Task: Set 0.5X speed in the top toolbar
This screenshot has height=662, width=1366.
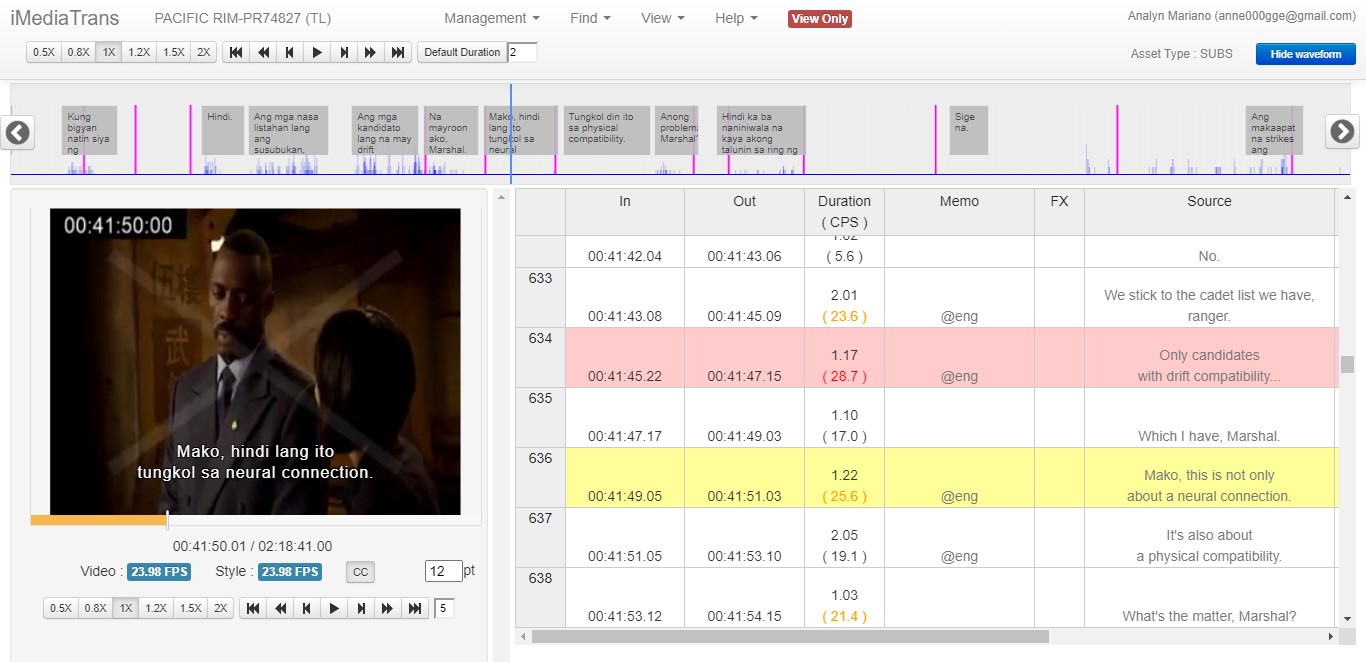Action: click(x=44, y=52)
